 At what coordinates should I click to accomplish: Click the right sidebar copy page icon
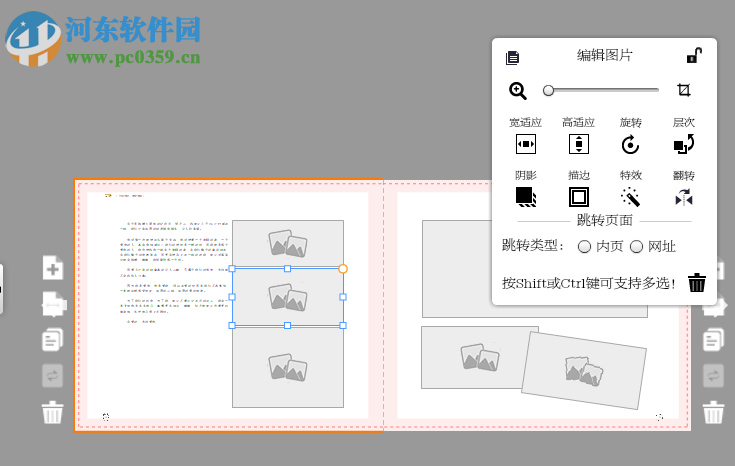pos(713,339)
